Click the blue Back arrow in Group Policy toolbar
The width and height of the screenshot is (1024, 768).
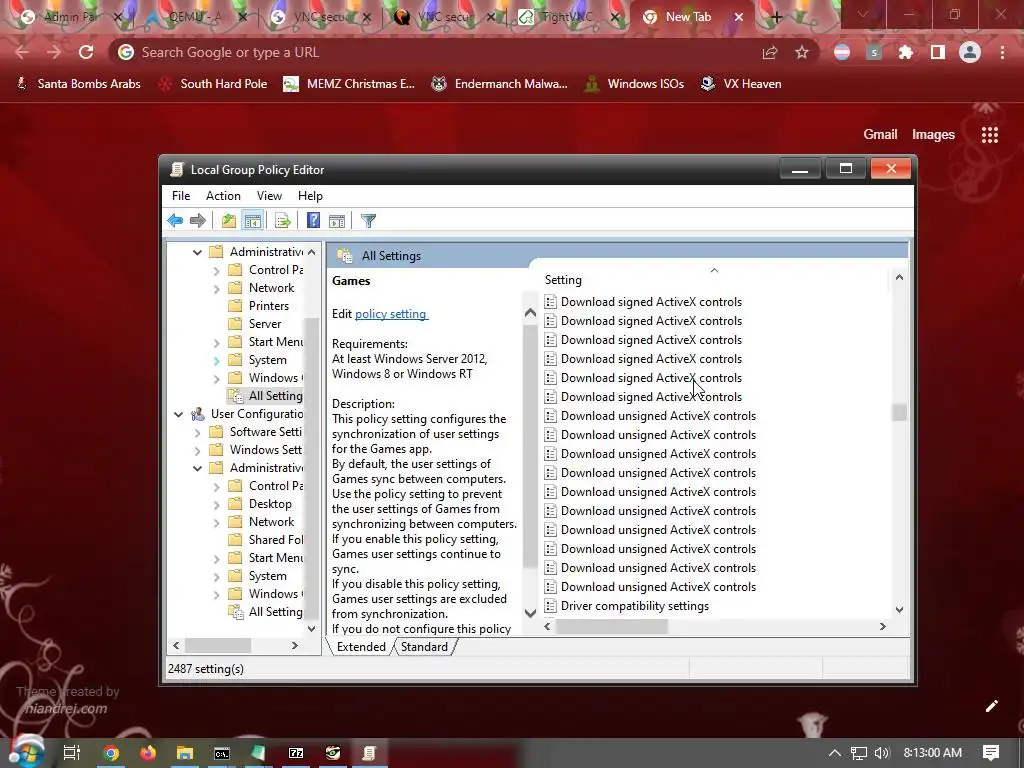[x=175, y=221]
